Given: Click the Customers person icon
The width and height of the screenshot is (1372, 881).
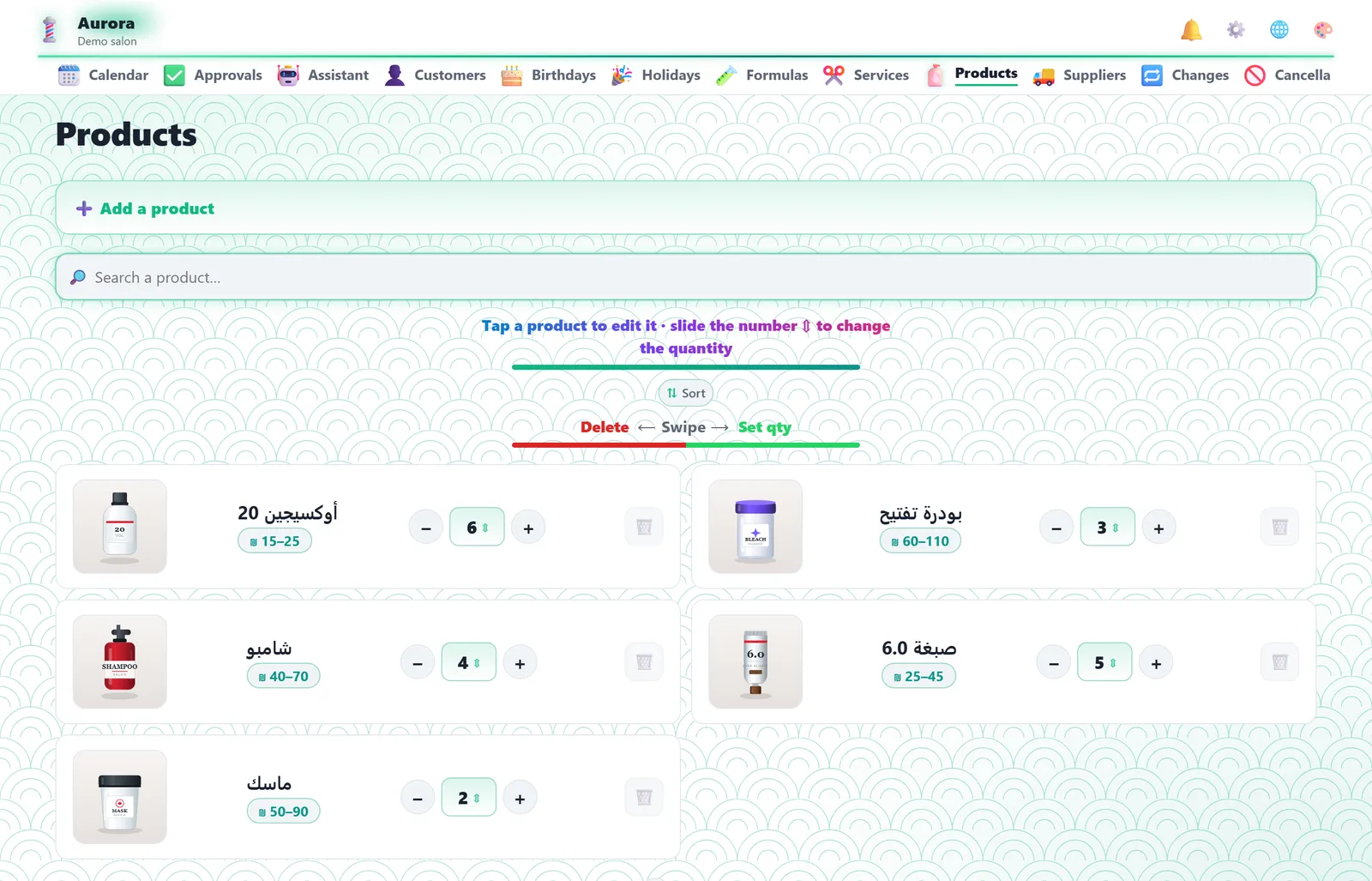Looking at the screenshot, I should [x=394, y=75].
